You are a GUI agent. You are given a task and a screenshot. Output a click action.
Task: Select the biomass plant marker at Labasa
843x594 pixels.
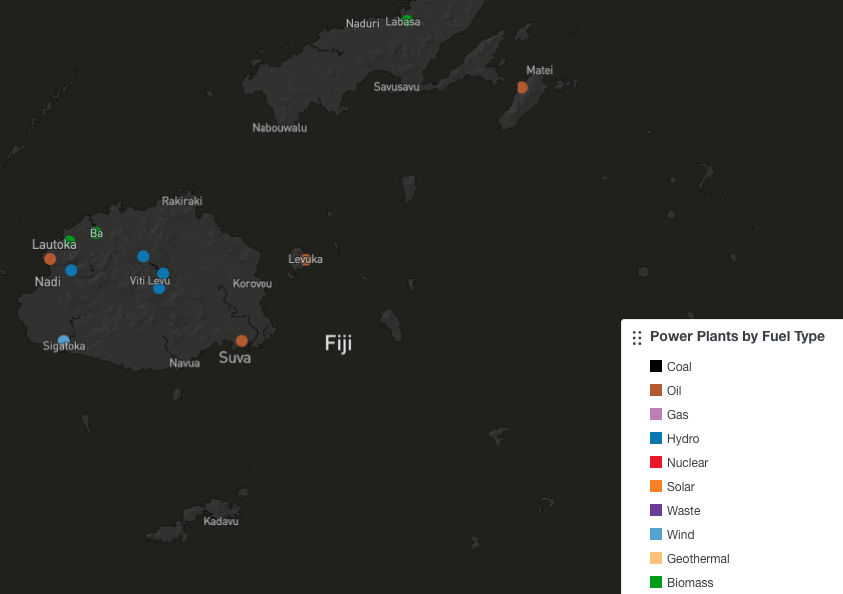click(407, 19)
